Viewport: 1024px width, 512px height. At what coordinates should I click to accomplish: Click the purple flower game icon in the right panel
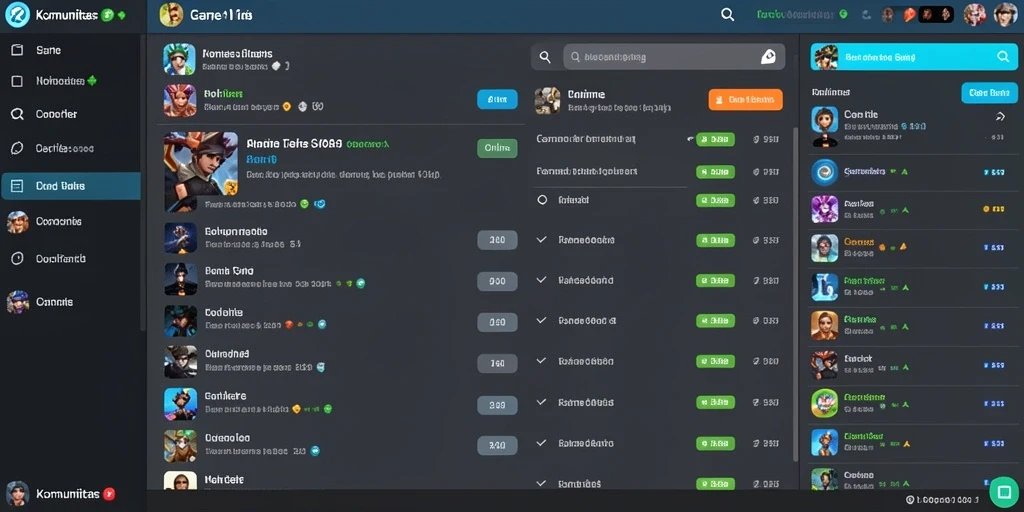click(x=824, y=209)
